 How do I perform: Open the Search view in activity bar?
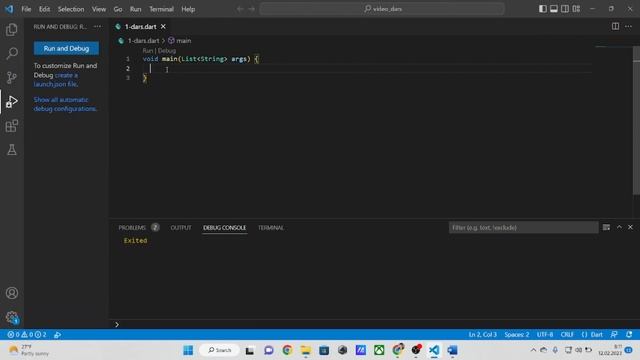(12, 53)
